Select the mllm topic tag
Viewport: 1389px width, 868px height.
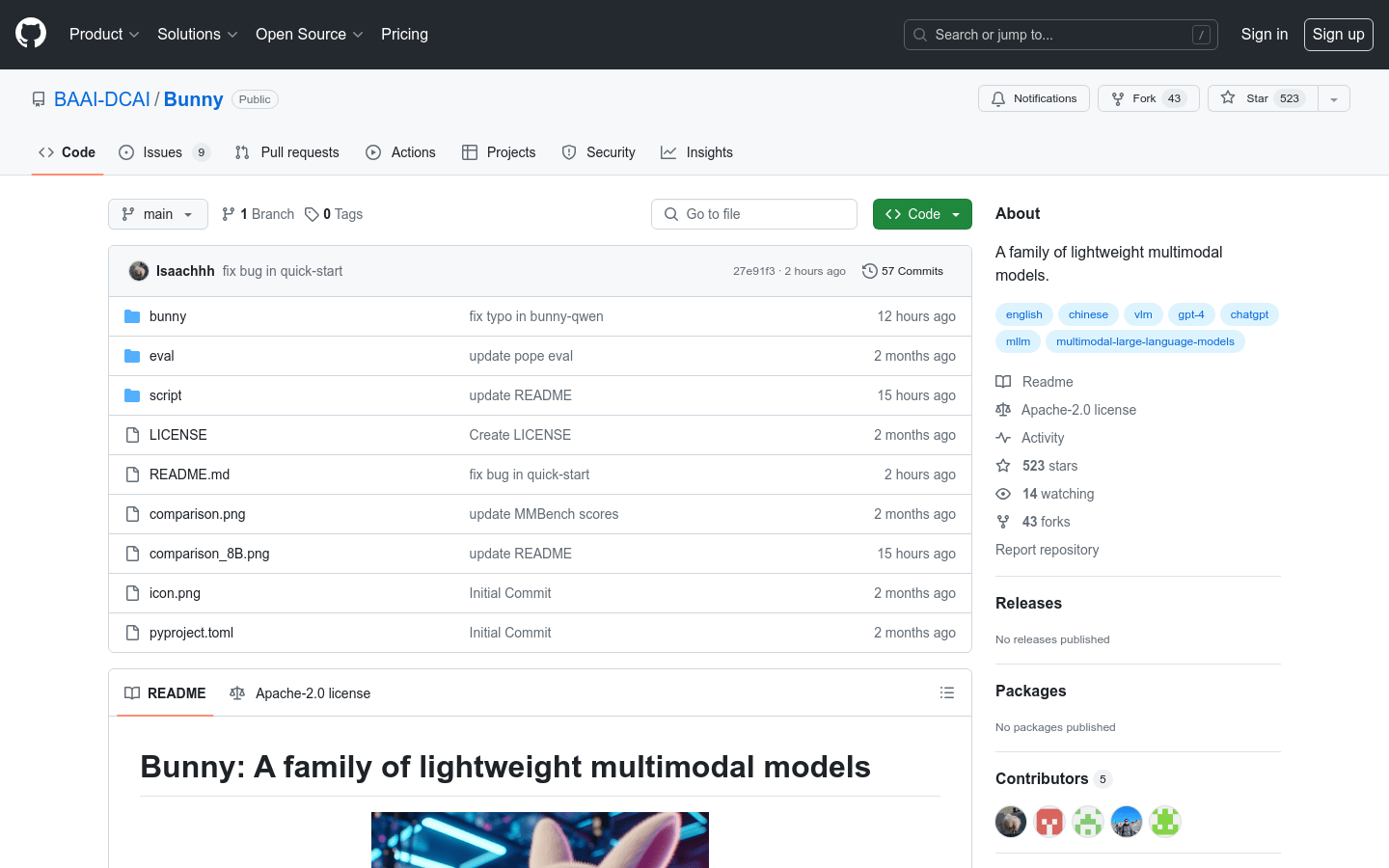1018,341
